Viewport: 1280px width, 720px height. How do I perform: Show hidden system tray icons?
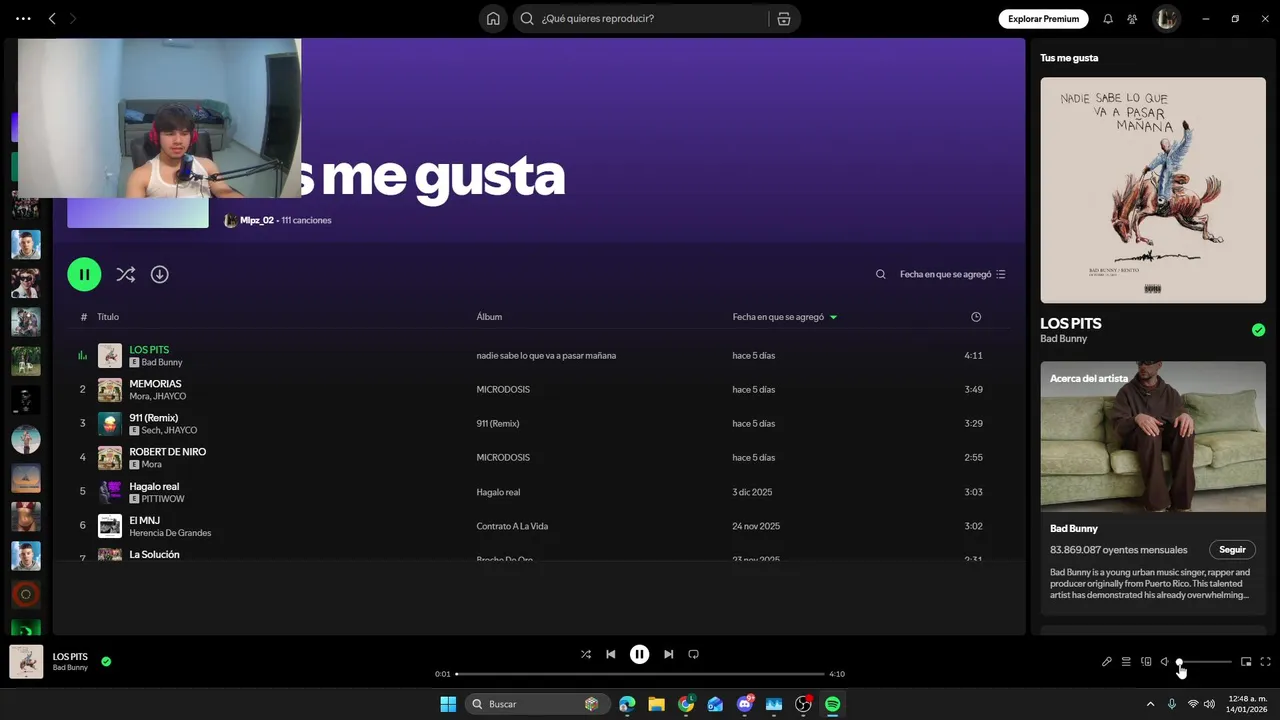pyautogui.click(x=1150, y=704)
